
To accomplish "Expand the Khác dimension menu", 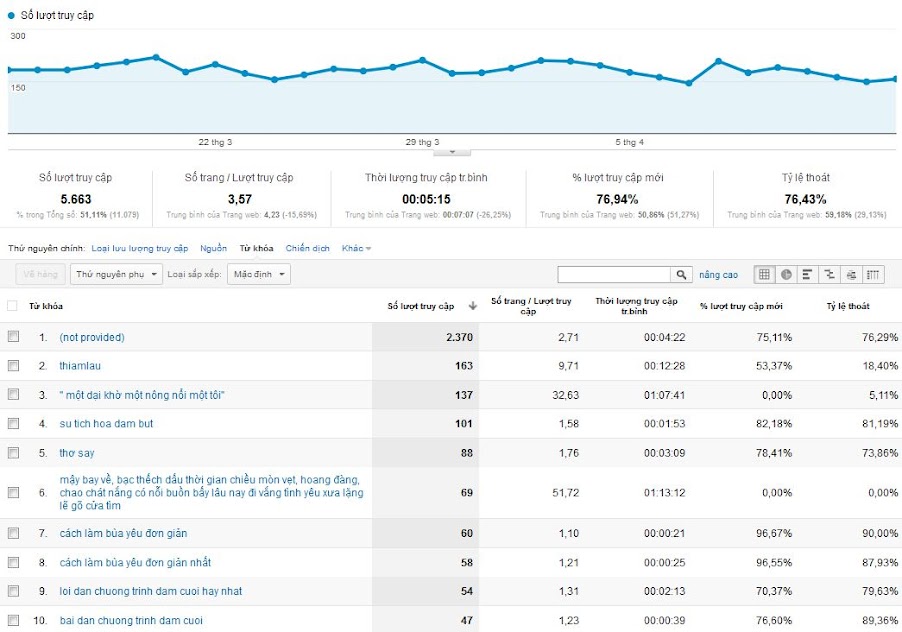I will (x=356, y=248).
